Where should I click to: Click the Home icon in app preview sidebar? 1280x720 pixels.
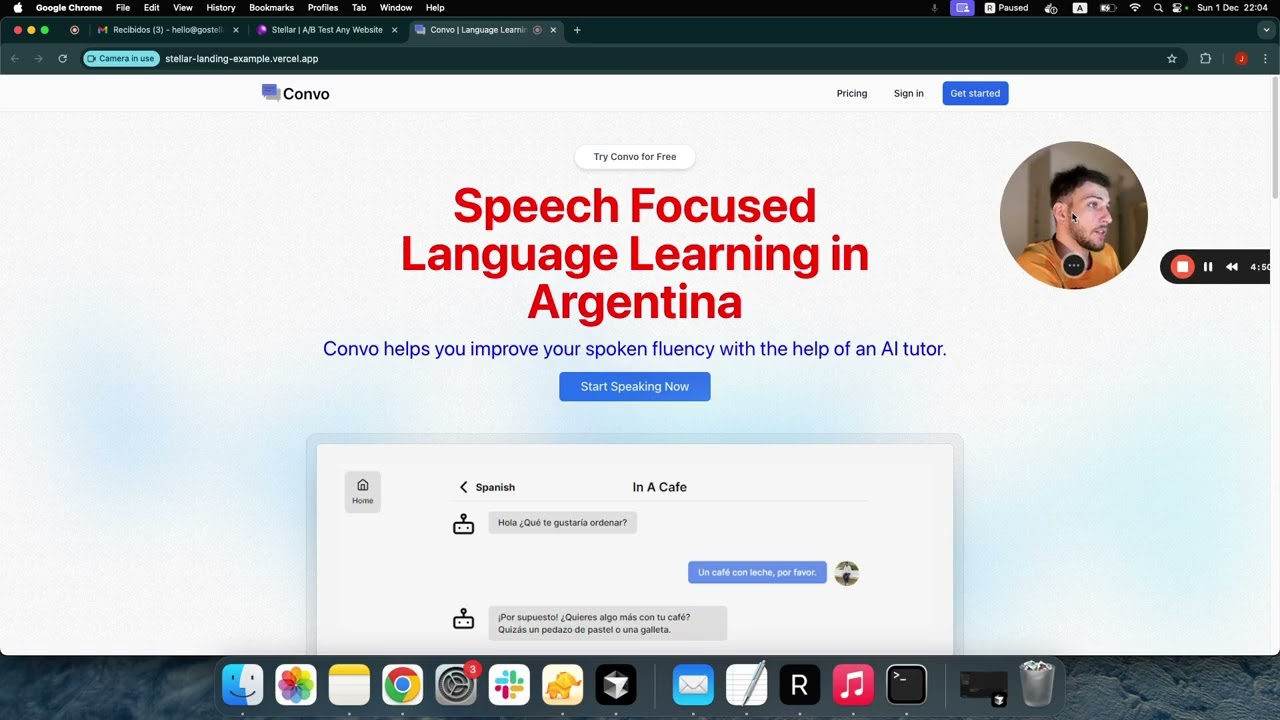(x=362, y=491)
